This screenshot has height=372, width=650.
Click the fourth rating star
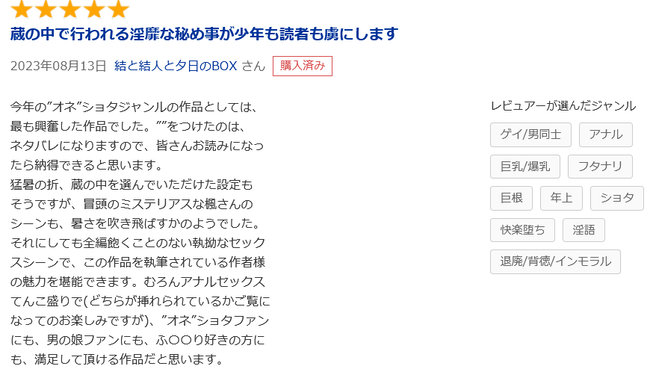point(94,9)
